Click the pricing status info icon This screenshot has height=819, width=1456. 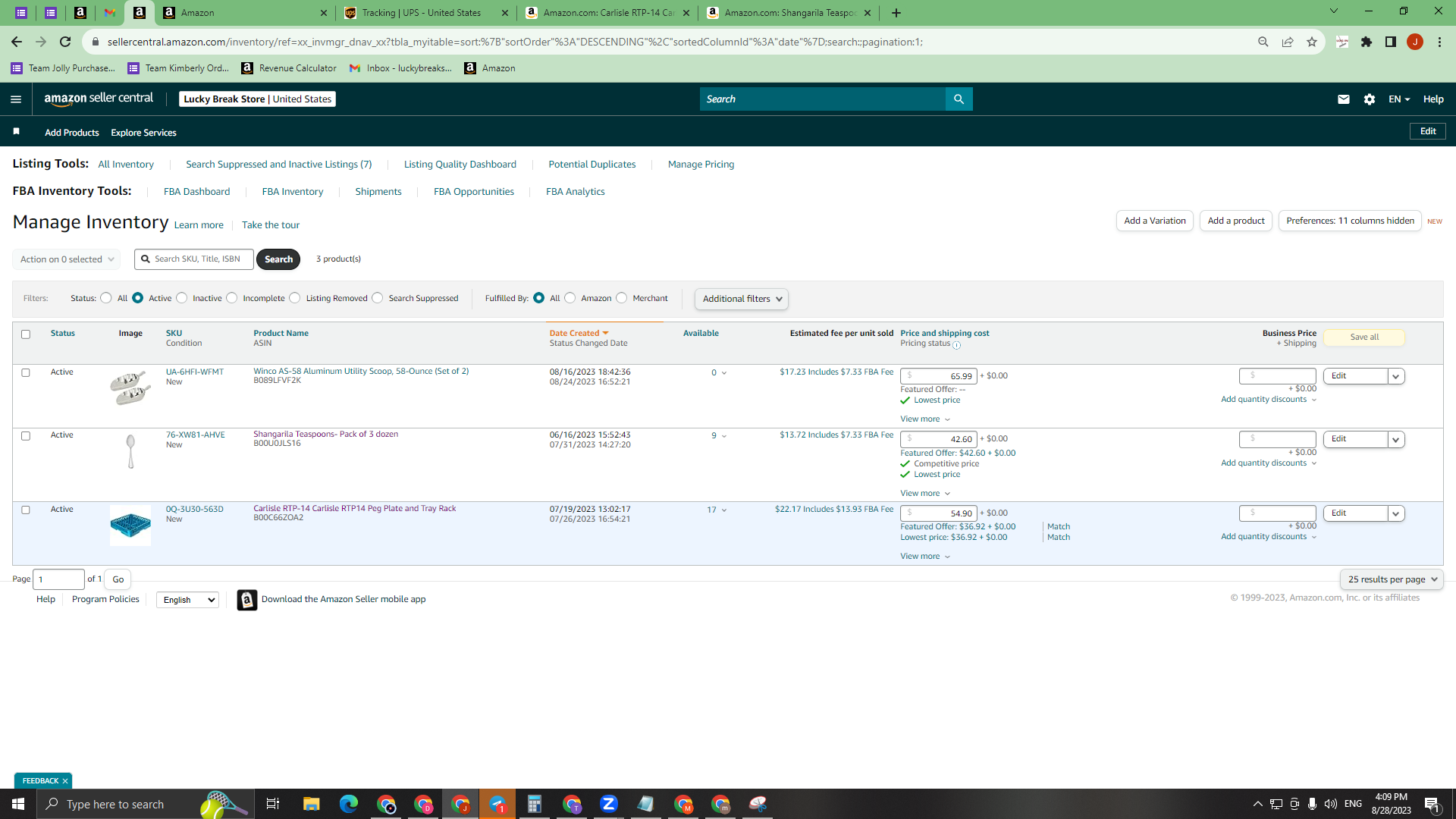click(957, 345)
